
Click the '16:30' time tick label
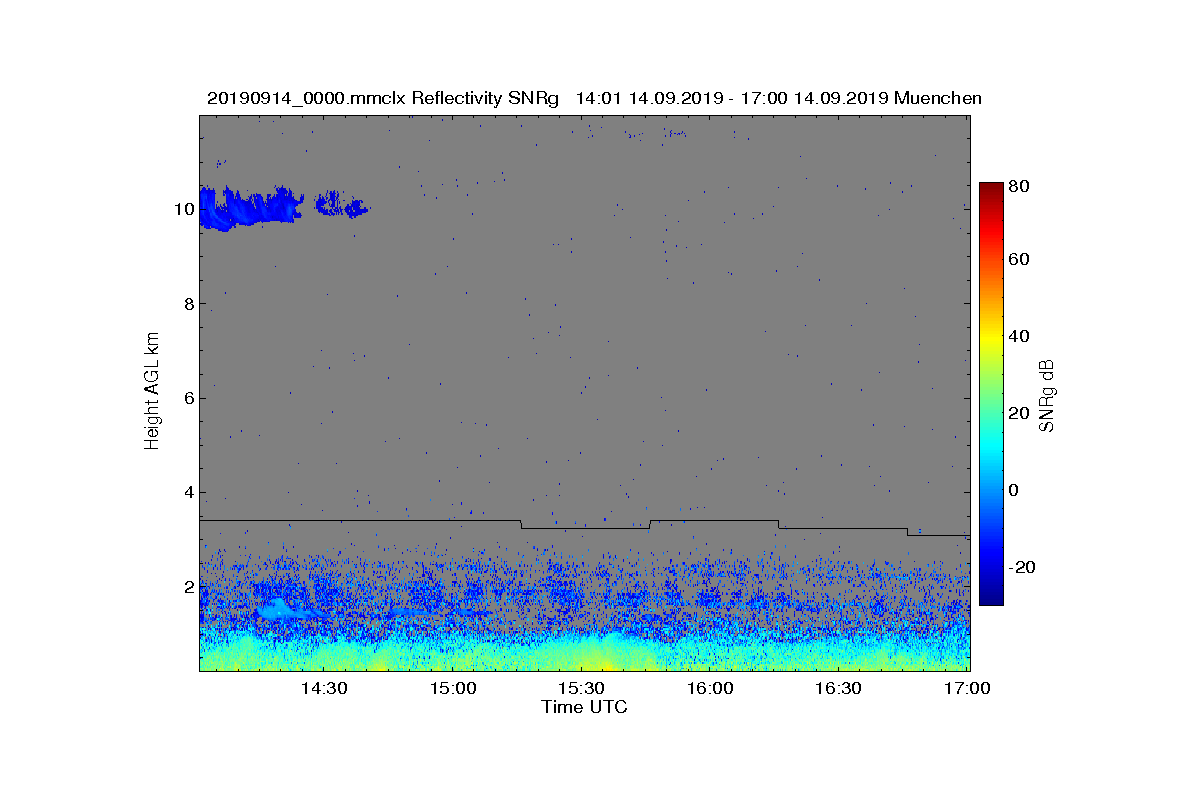(x=838, y=688)
